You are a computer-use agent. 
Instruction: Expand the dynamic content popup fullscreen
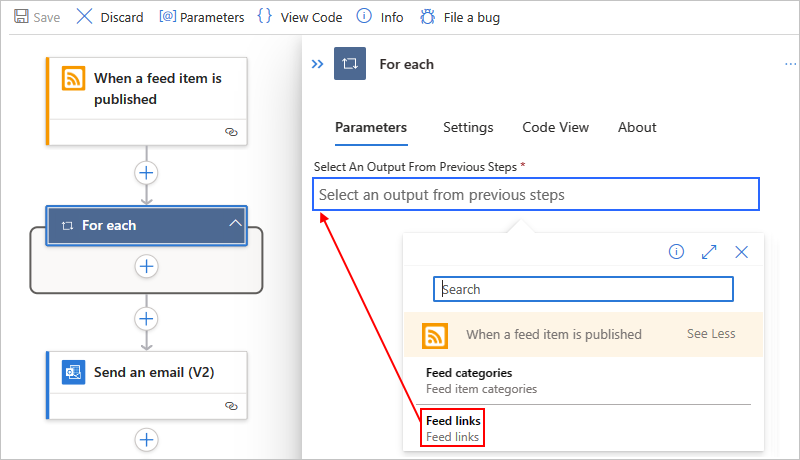[x=709, y=251]
